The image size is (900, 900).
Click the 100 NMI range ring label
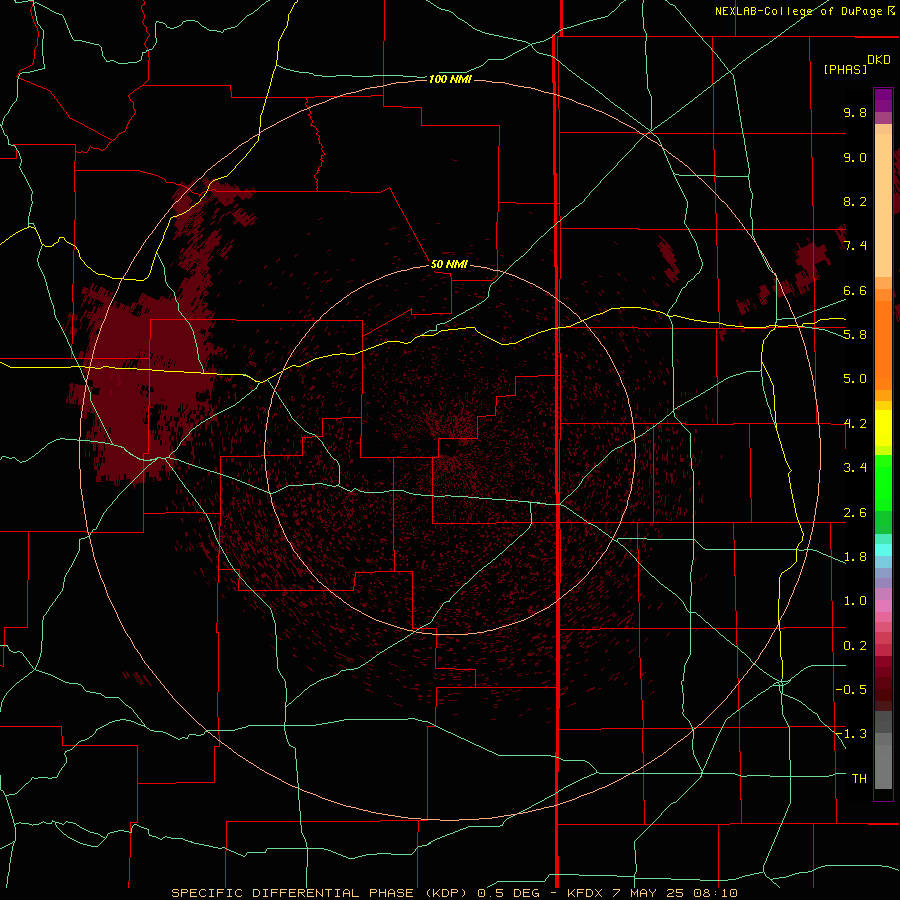coord(450,79)
